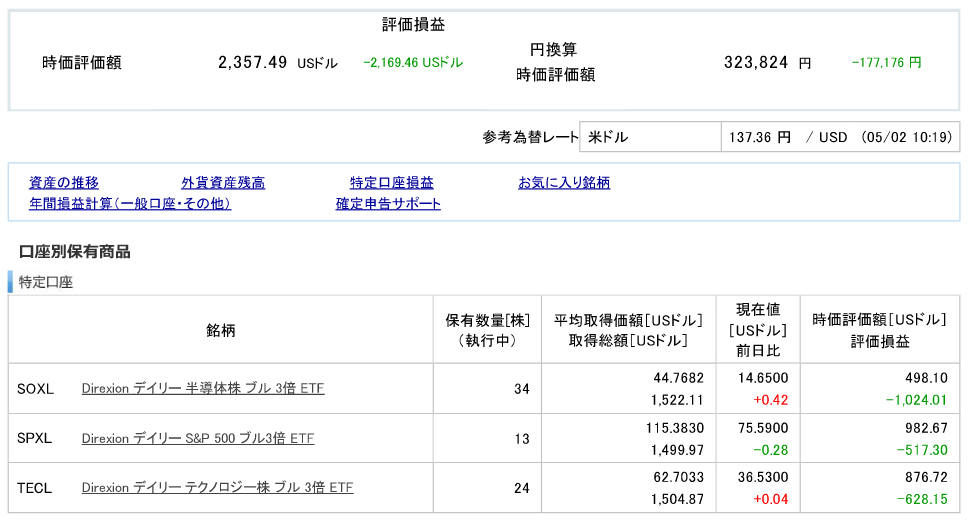Click the SPXL ticker symbol
969x523 pixels.
35,438
